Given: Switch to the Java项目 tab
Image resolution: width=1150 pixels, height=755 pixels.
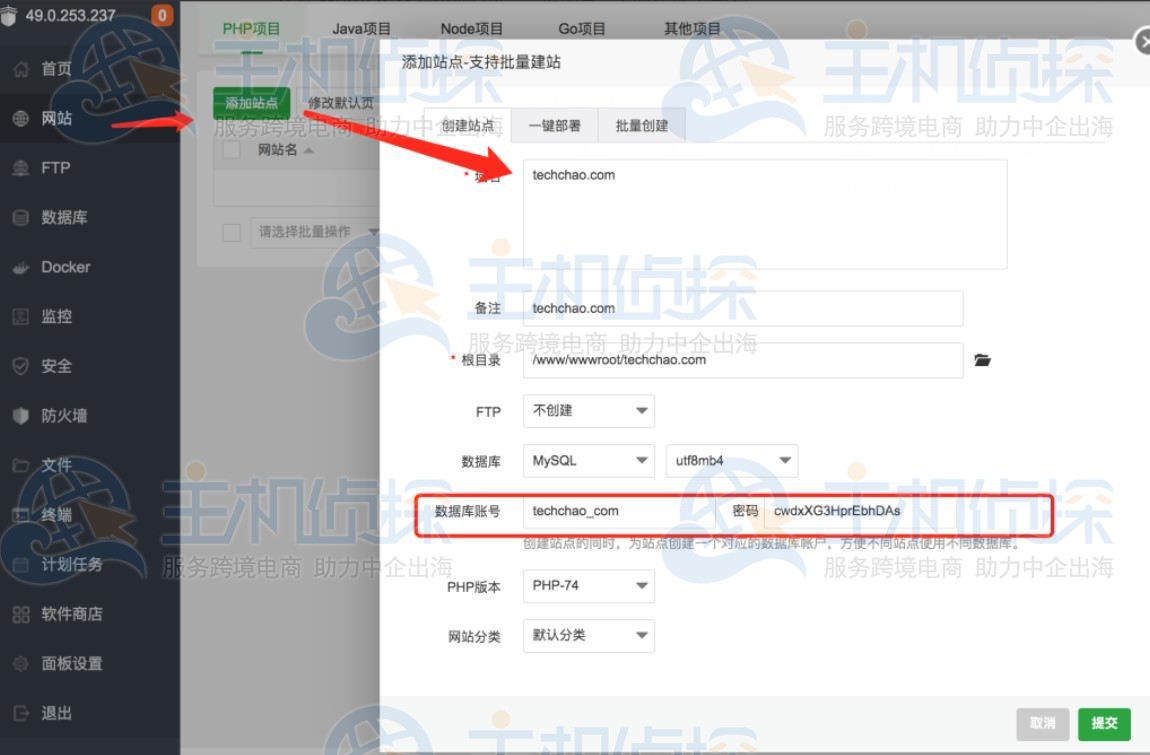Looking at the screenshot, I should [361, 29].
